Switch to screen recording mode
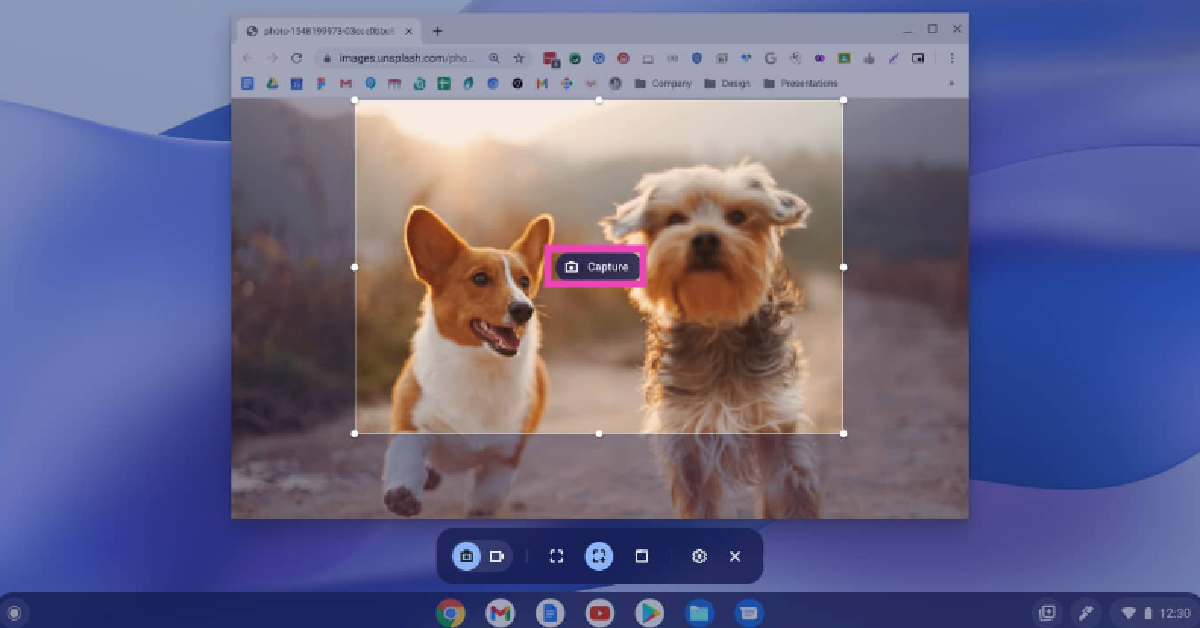1200x628 pixels. coord(497,556)
